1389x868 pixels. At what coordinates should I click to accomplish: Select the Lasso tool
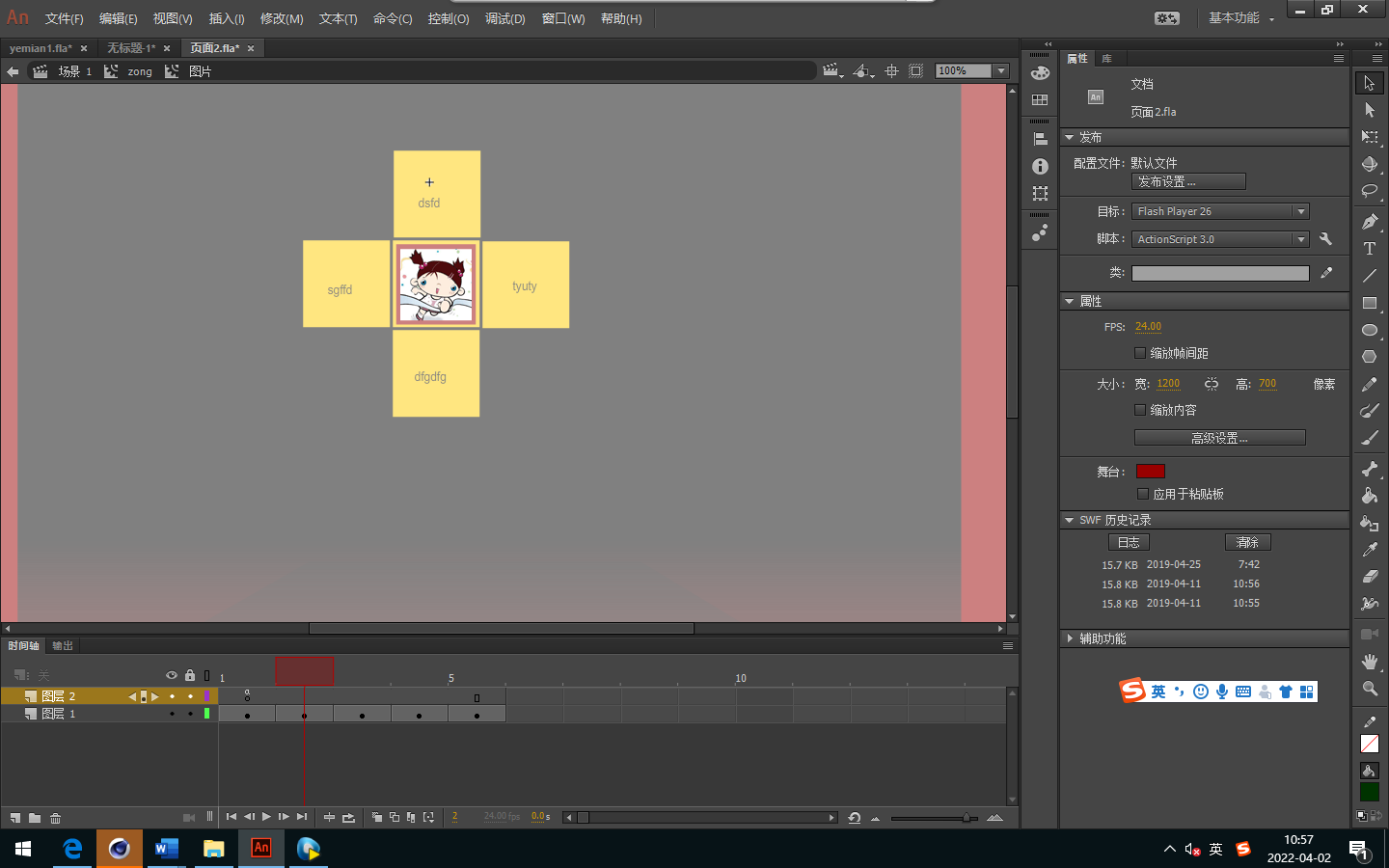[x=1369, y=191]
